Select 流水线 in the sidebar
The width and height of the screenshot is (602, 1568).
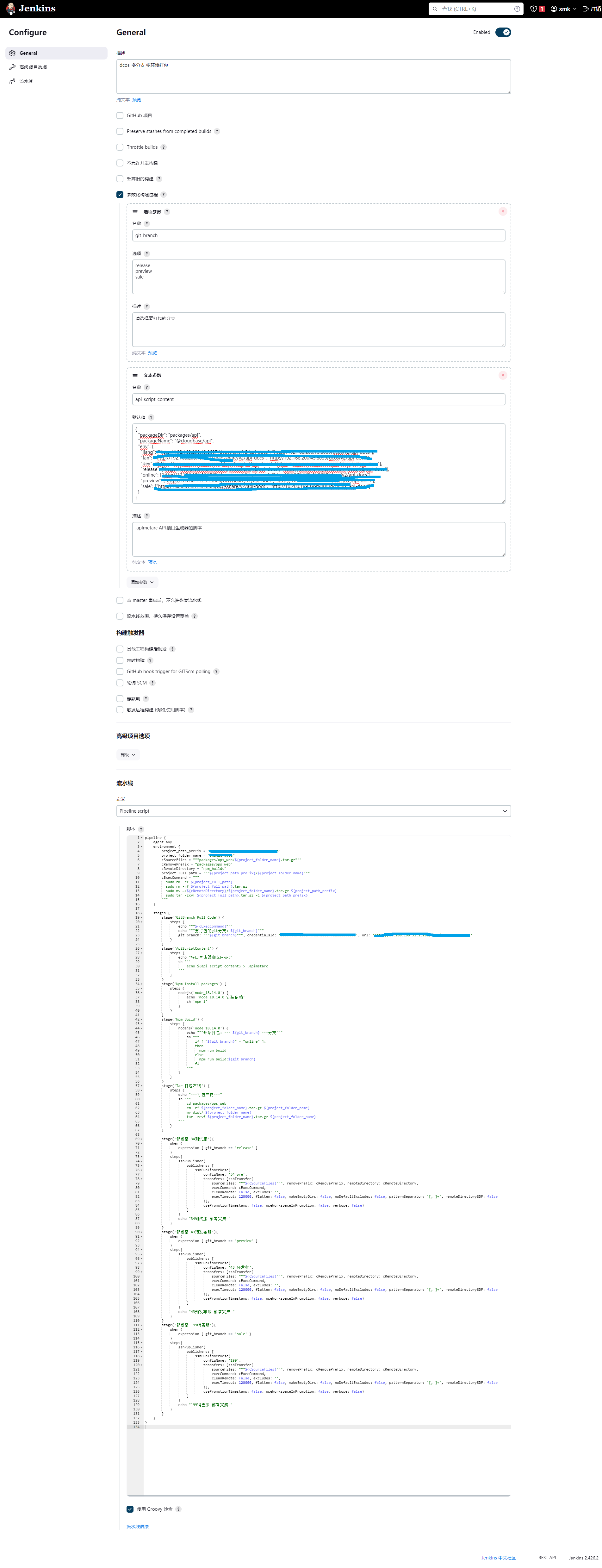pos(57,81)
